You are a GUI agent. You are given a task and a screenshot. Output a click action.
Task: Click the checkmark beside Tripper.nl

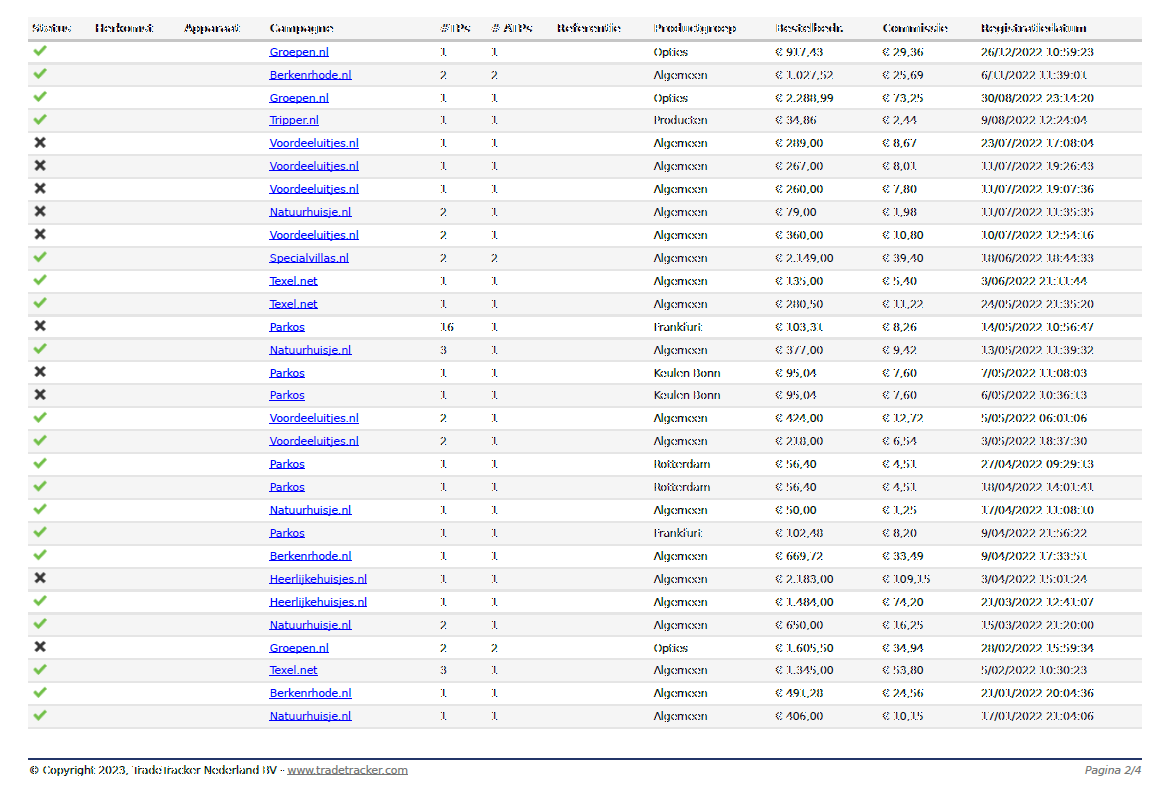click(x=40, y=119)
